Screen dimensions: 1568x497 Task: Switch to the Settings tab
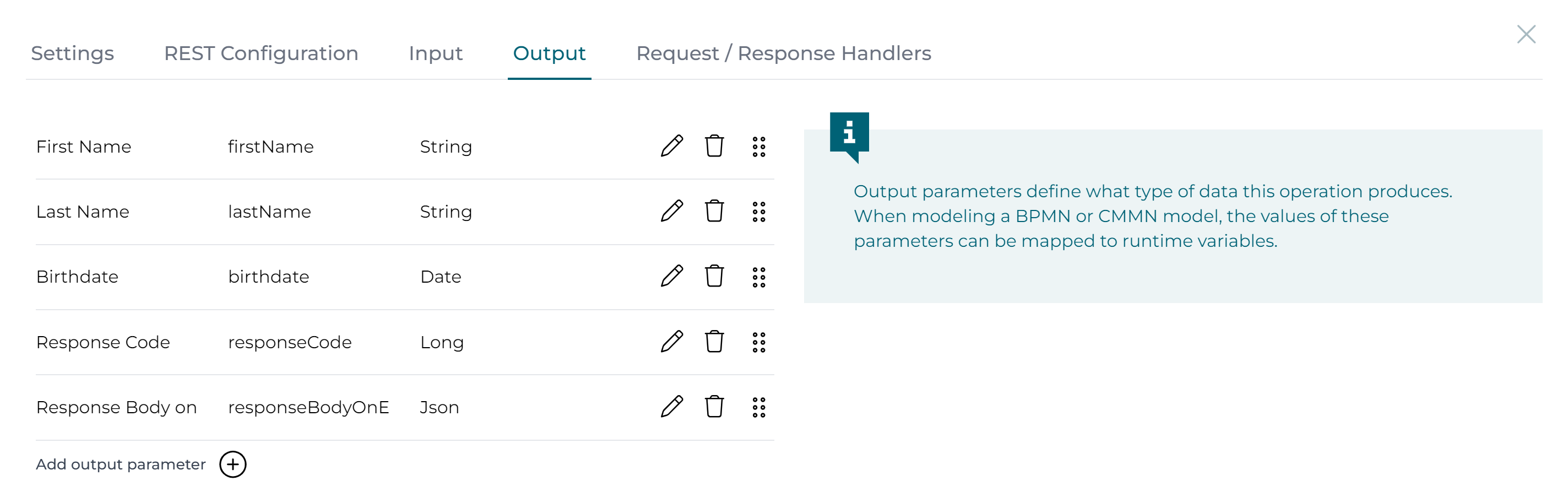pyautogui.click(x=73, y=53)
